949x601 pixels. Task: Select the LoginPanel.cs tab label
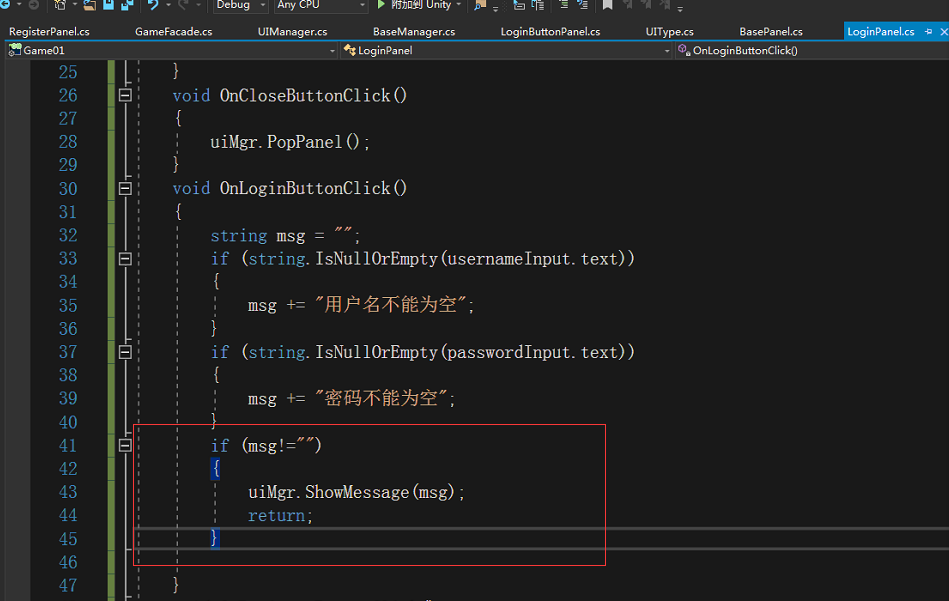point(881,31)
